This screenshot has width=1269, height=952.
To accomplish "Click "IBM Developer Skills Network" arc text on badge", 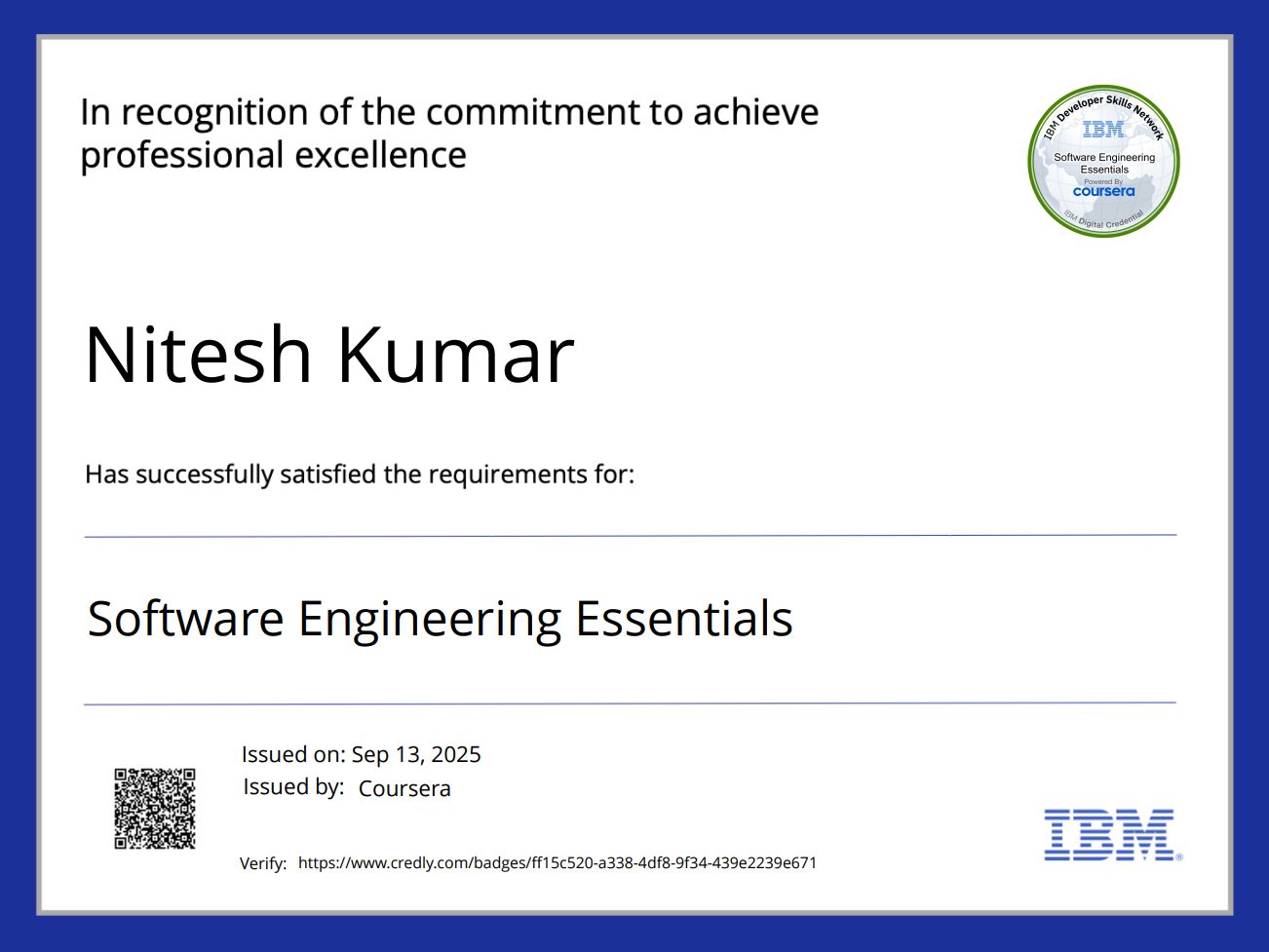I will click(x=1104, y=104).
